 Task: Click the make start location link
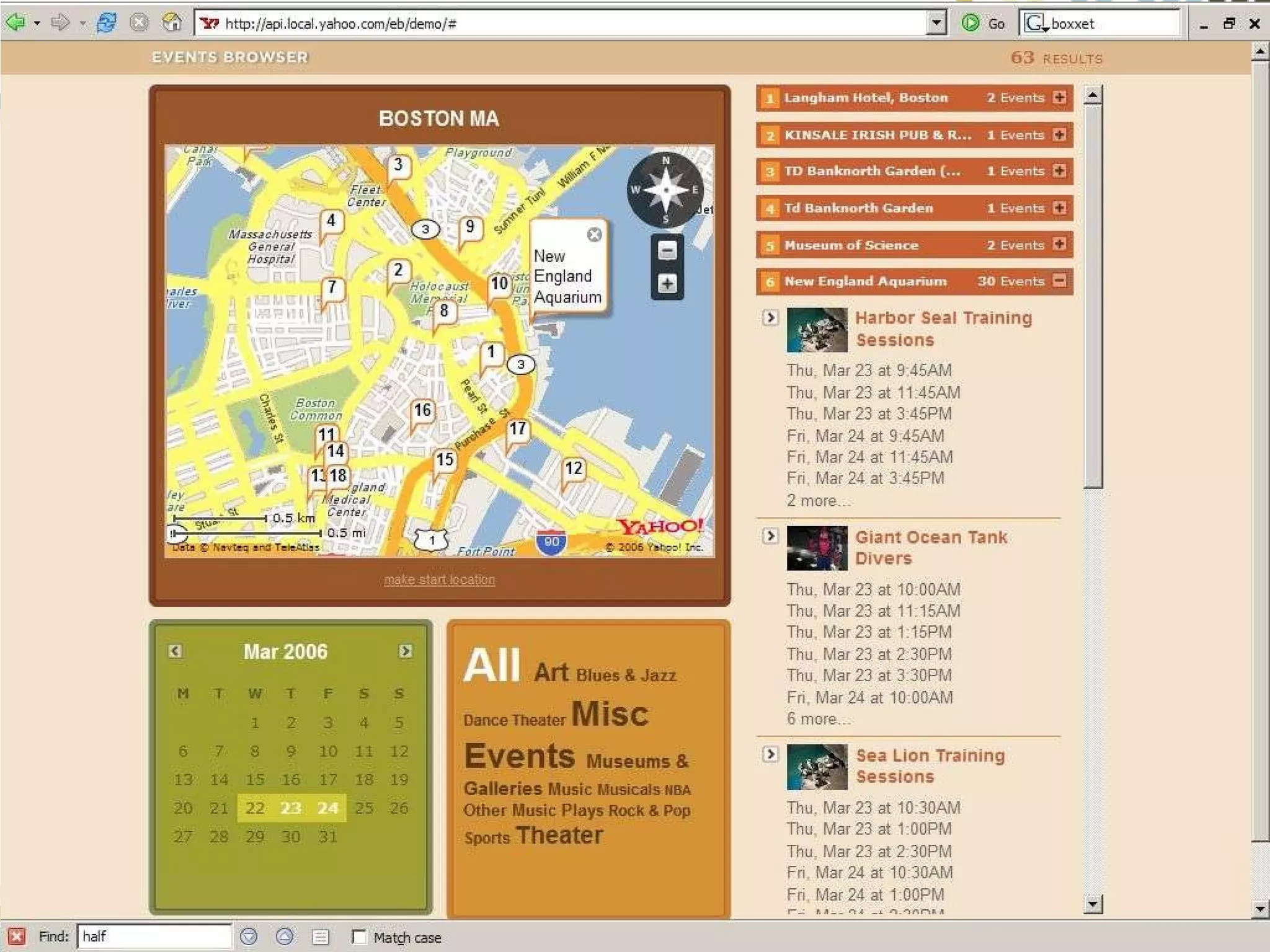[439, 580]
